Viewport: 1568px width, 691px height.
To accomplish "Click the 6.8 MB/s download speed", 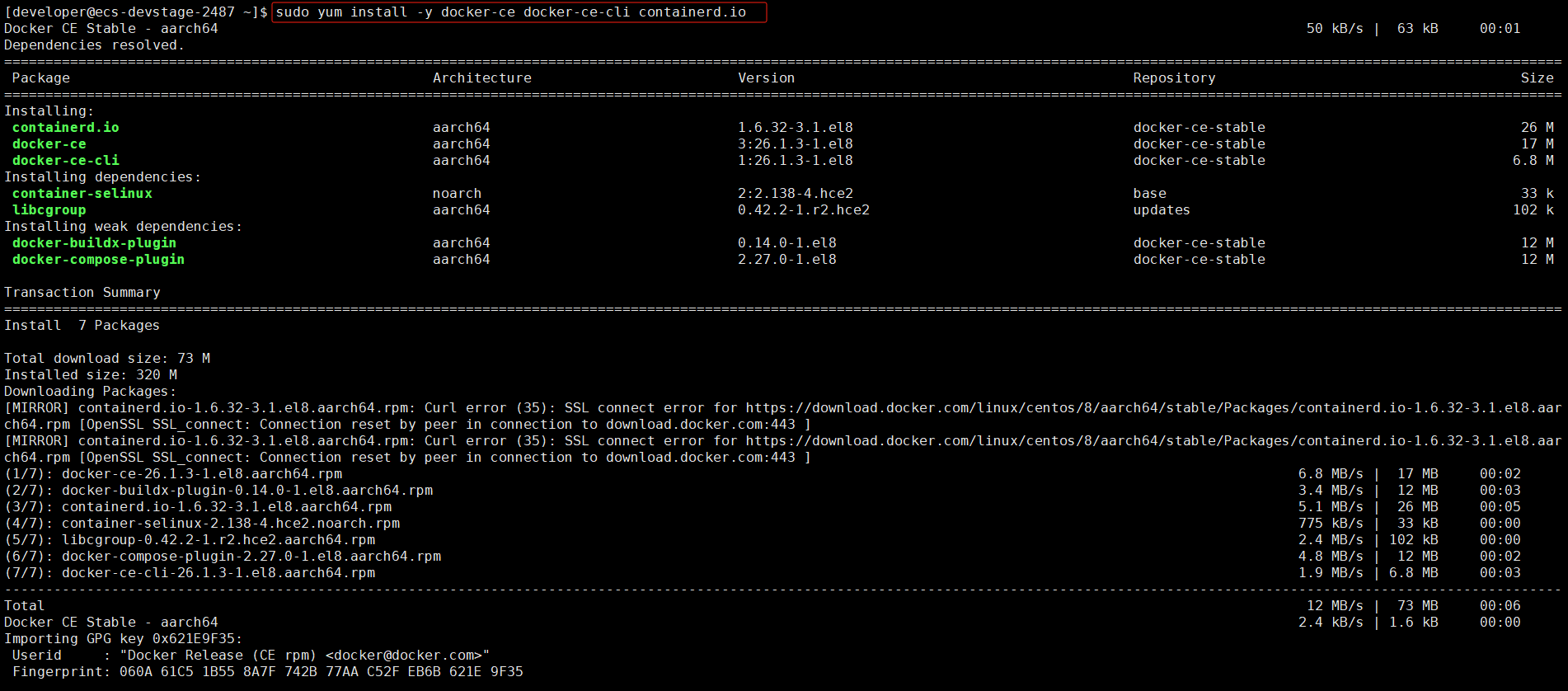I will (x=1331, y=474).
